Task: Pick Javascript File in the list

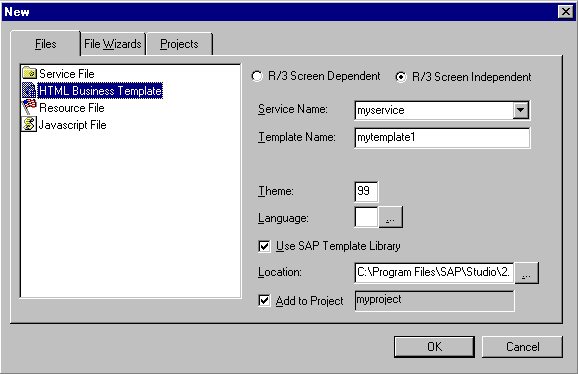Action: pos(73,125)
